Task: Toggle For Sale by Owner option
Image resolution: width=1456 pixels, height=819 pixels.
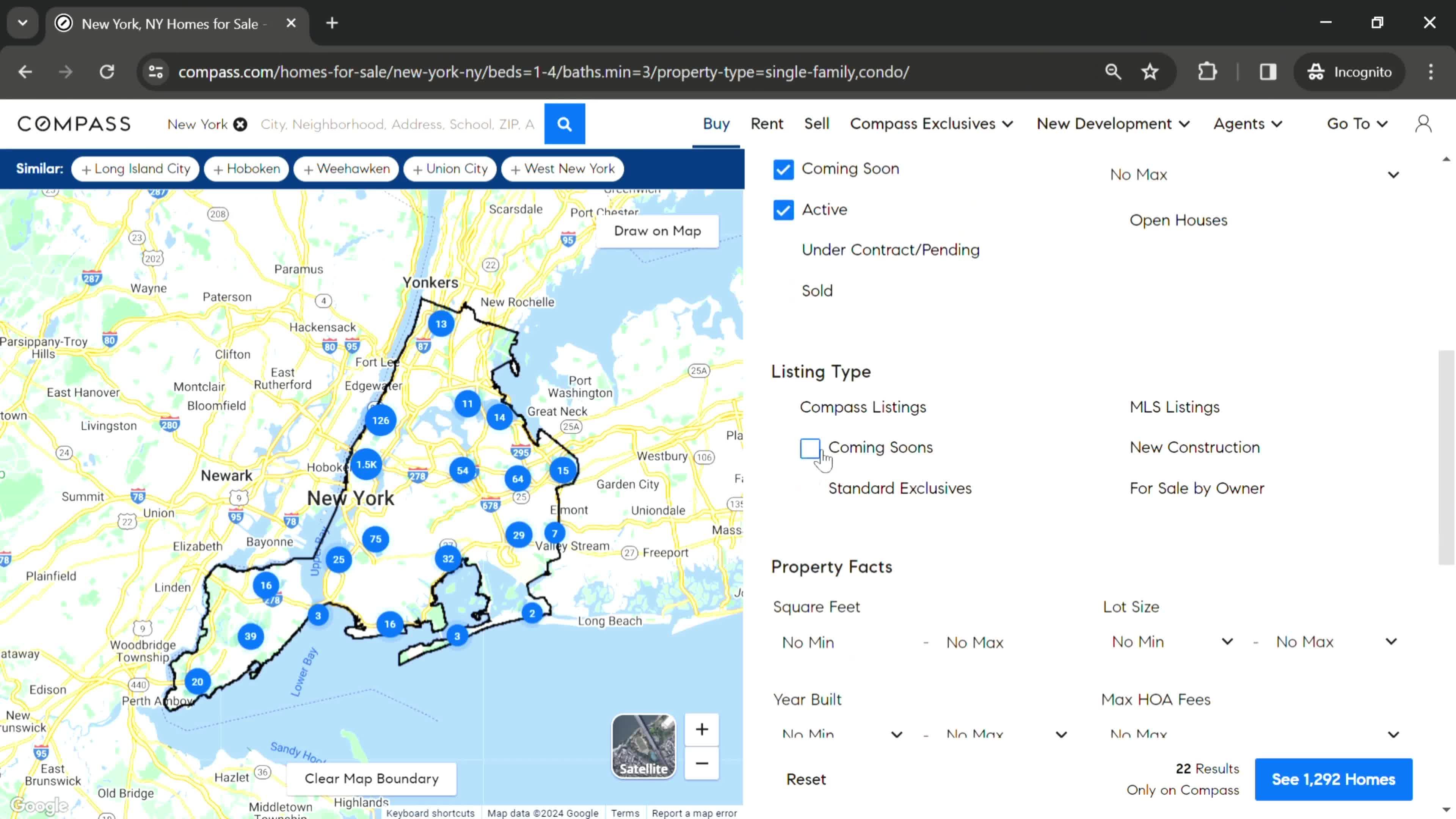Action: pyautogui.click(x=1197, y=488)
